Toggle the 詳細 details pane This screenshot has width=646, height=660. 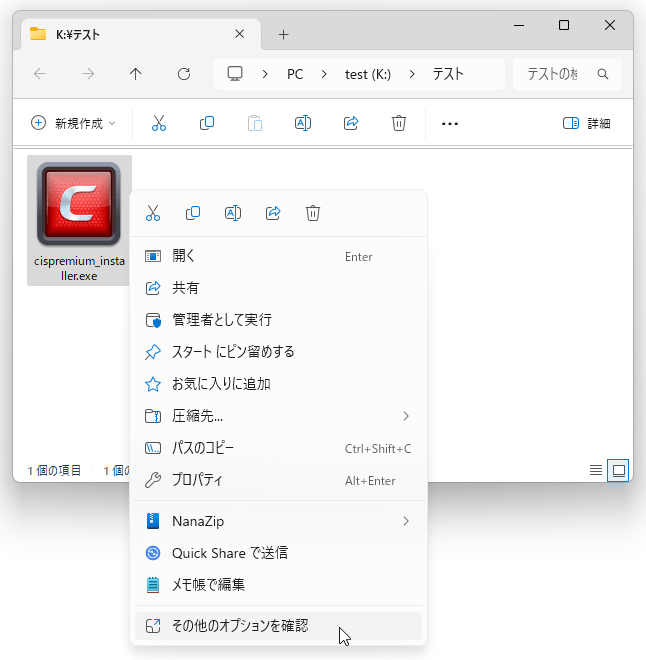coord(586,123)
